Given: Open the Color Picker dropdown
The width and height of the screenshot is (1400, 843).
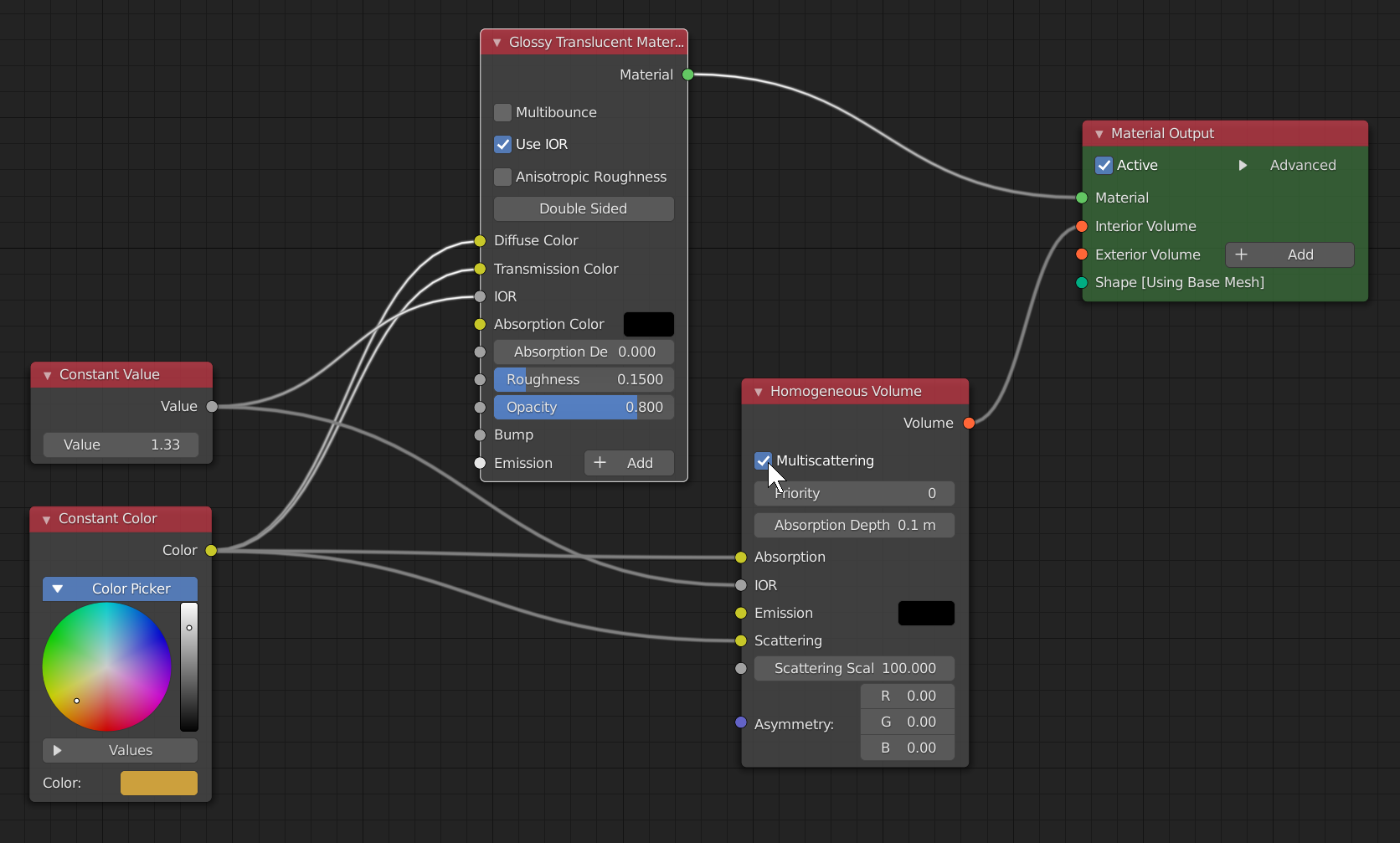Looking at the screenshot, I should pyautogui.click(x=121, y=589).
